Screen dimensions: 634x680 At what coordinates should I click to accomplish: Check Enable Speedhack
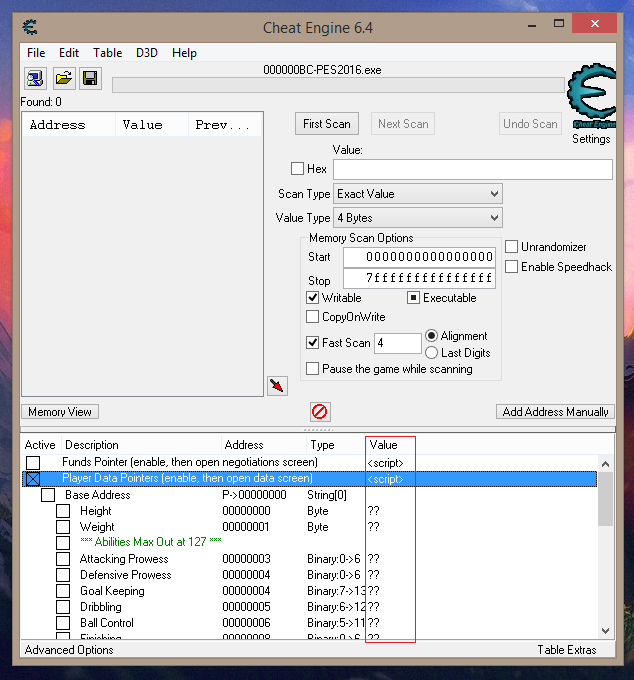point(511,267)
